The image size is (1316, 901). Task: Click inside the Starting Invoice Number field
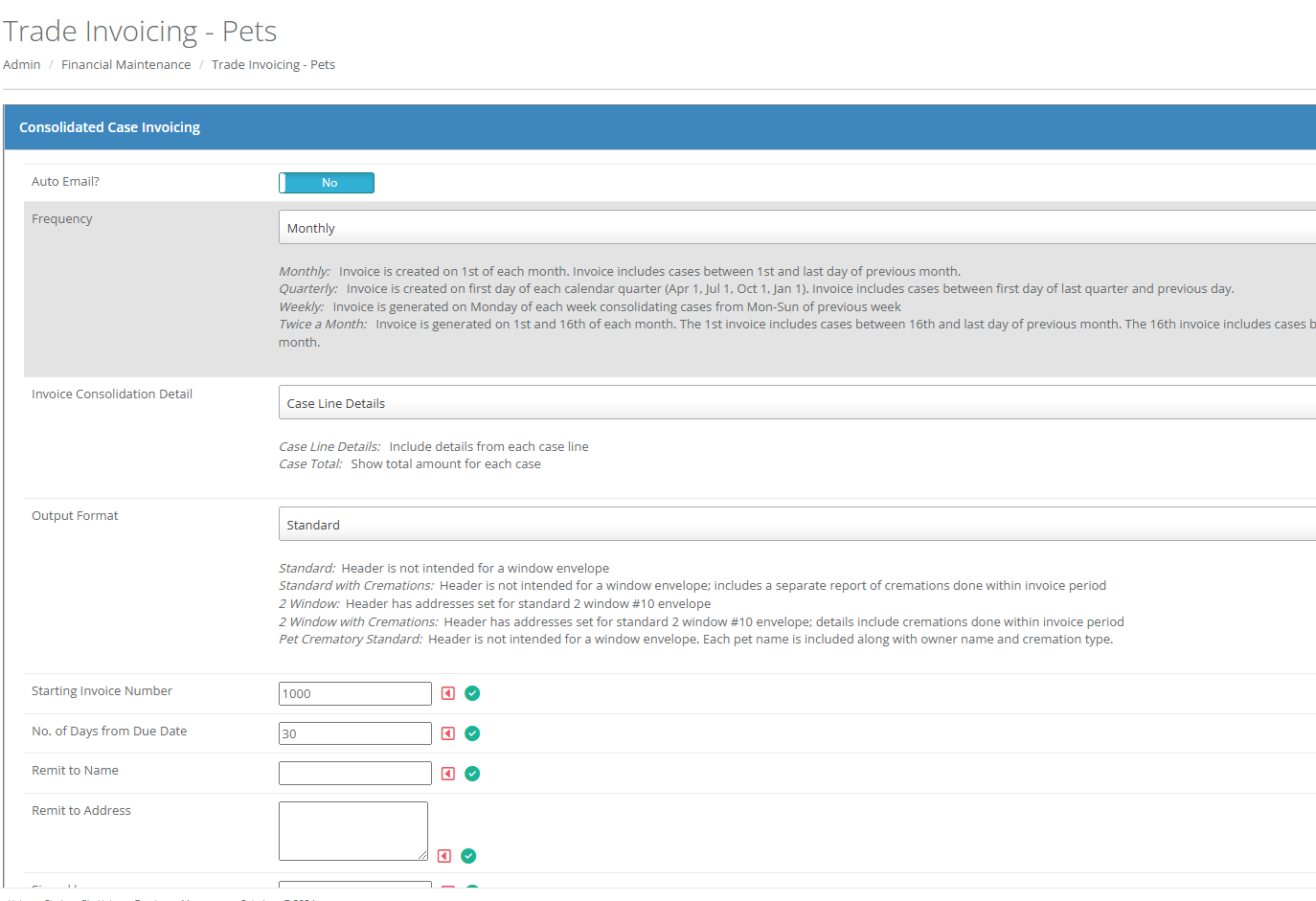tap(354, 692)
